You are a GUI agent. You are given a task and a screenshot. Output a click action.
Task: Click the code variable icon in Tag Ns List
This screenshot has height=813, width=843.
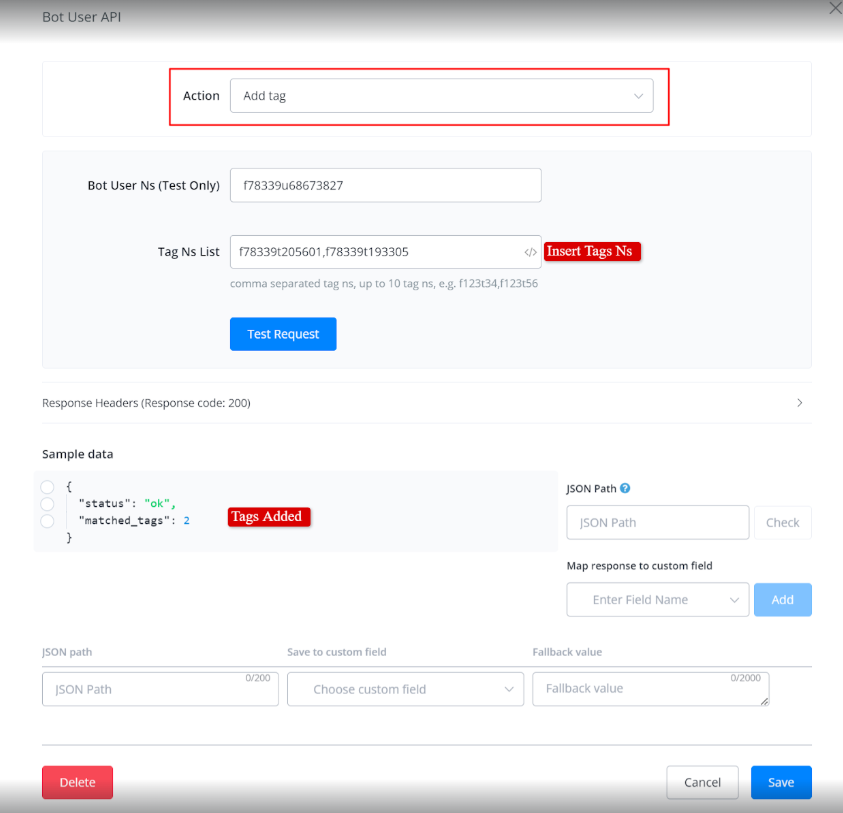[x=530, y=252]
